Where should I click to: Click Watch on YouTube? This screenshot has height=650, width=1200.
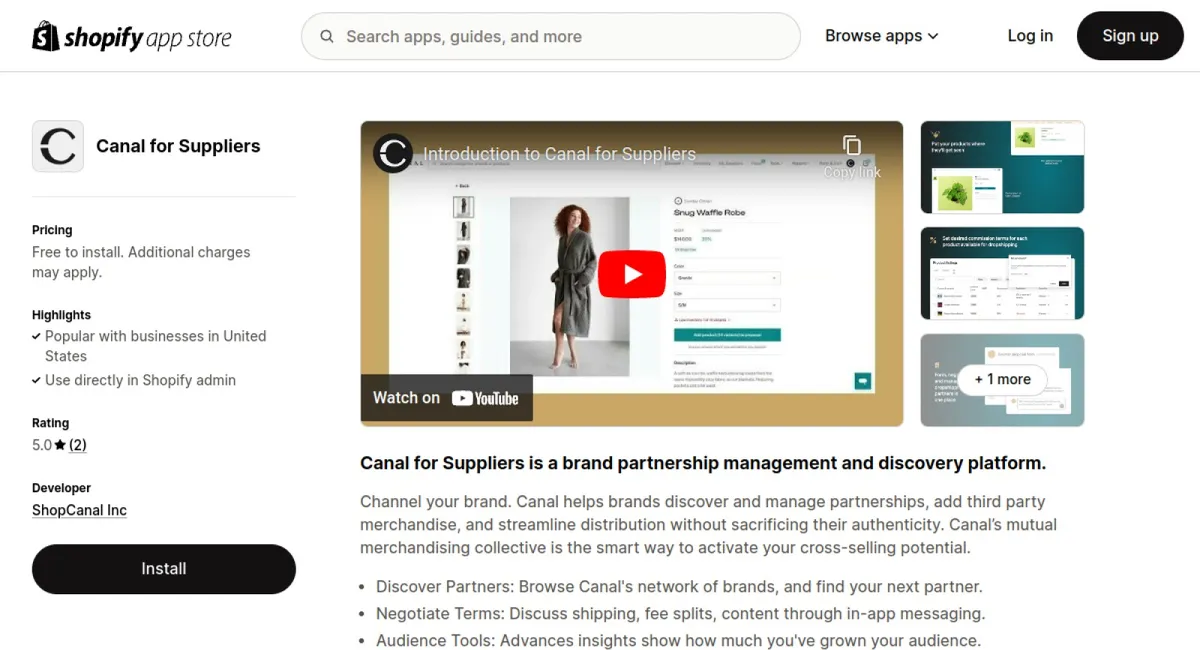coord(446,398)
